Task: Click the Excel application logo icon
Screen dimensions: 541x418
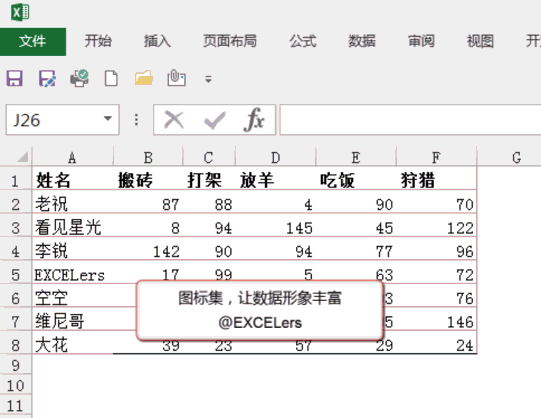Action: [20, 12]
